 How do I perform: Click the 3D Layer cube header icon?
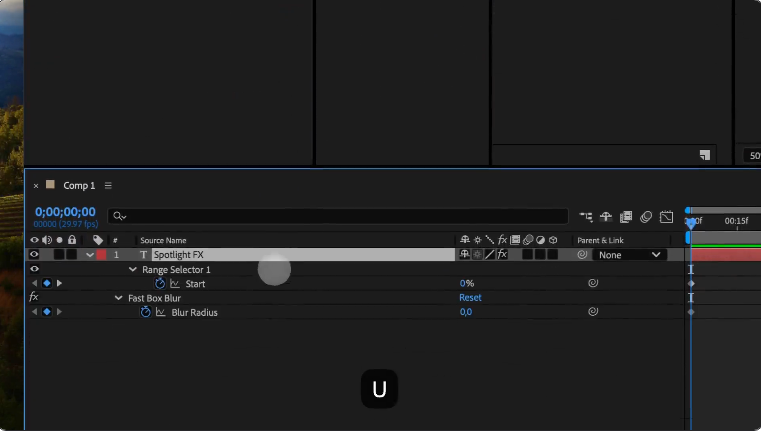553,240
